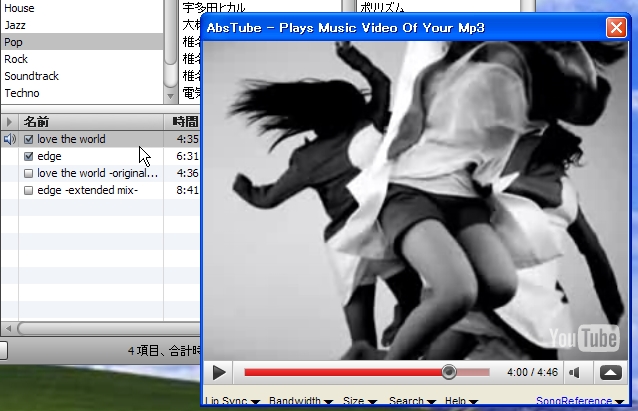Select the Pop genre
The height and width of the screenshot is (411, 638).
pyautogui.click(x=82, y=42)
